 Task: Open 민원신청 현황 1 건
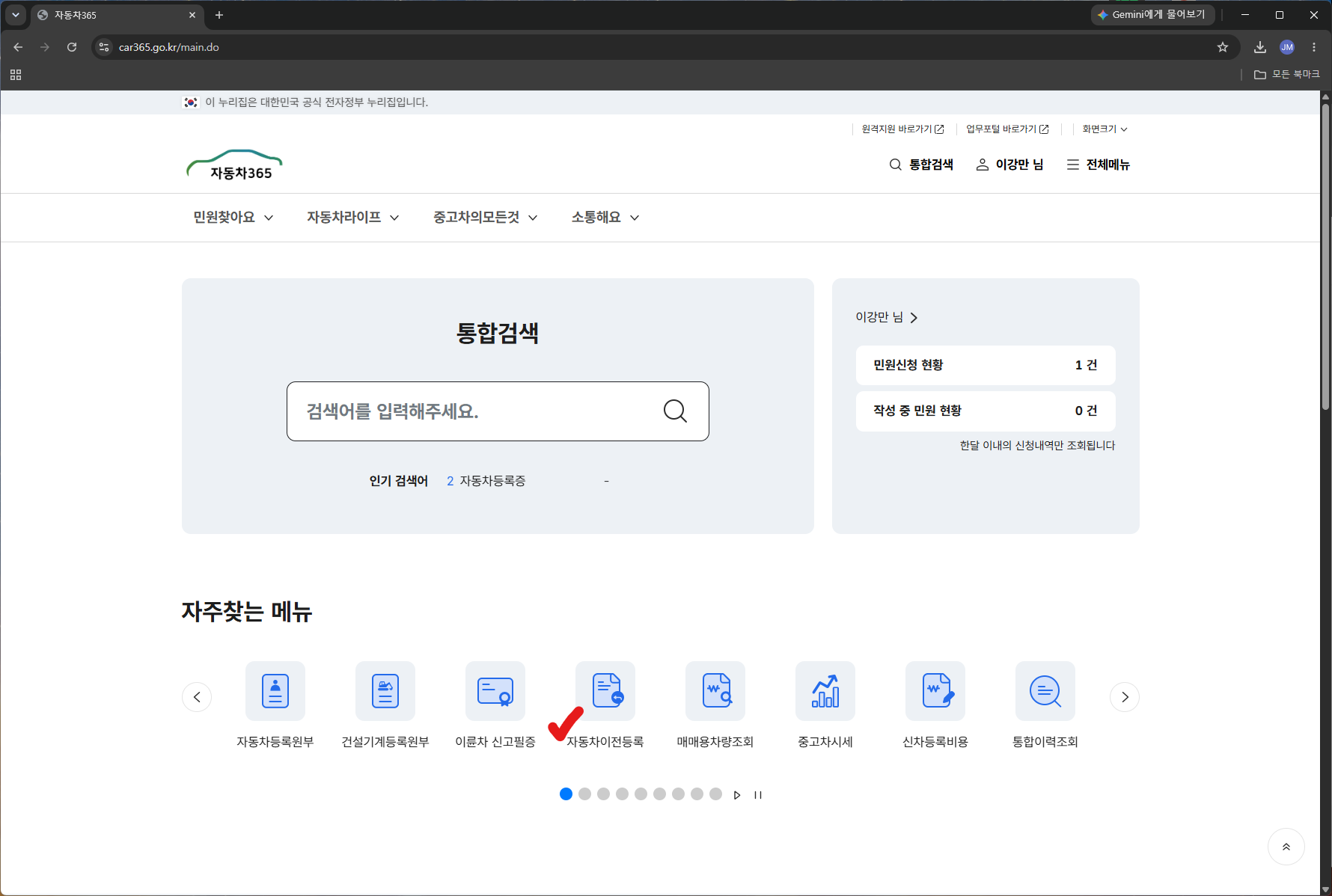(986, 365)
